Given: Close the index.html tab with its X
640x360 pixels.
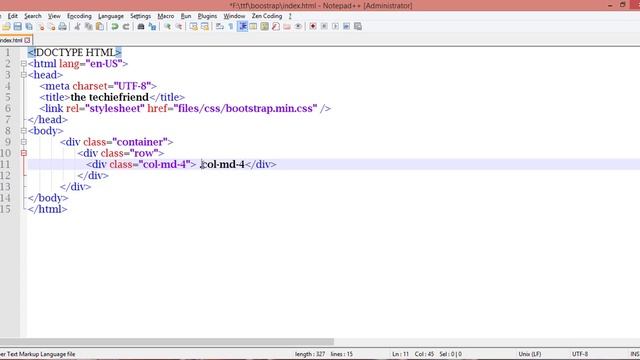Looking at the screenshot, I should 27,40.
